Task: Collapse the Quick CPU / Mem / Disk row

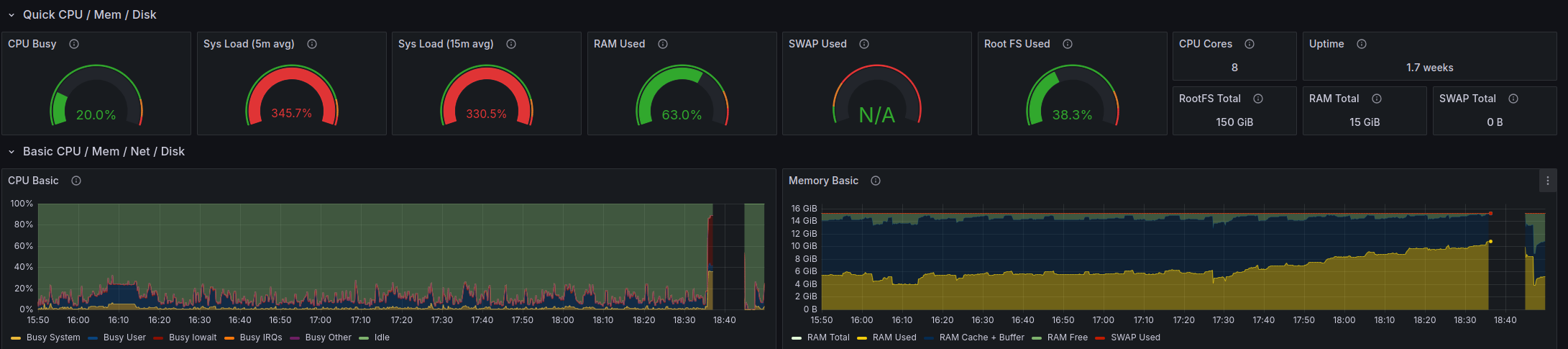Action: pos(12,15)
